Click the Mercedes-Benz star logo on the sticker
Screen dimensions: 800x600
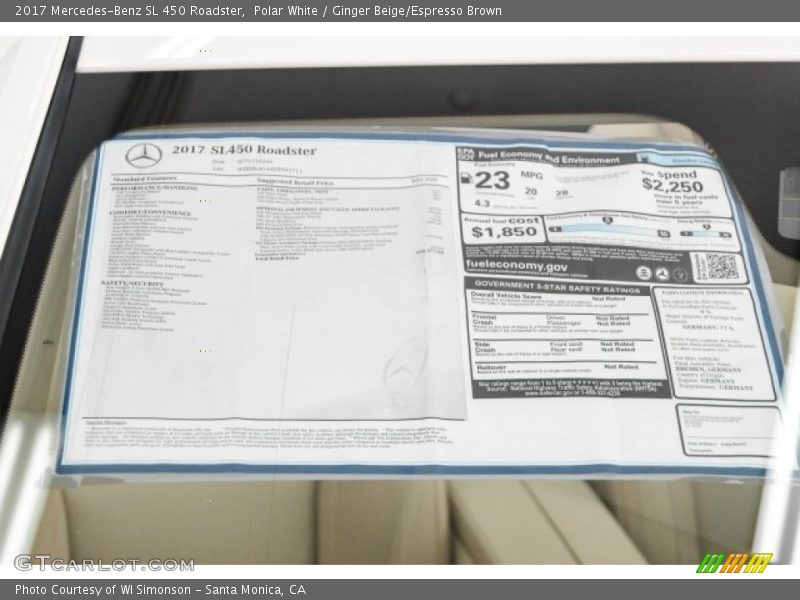[143, 156]
